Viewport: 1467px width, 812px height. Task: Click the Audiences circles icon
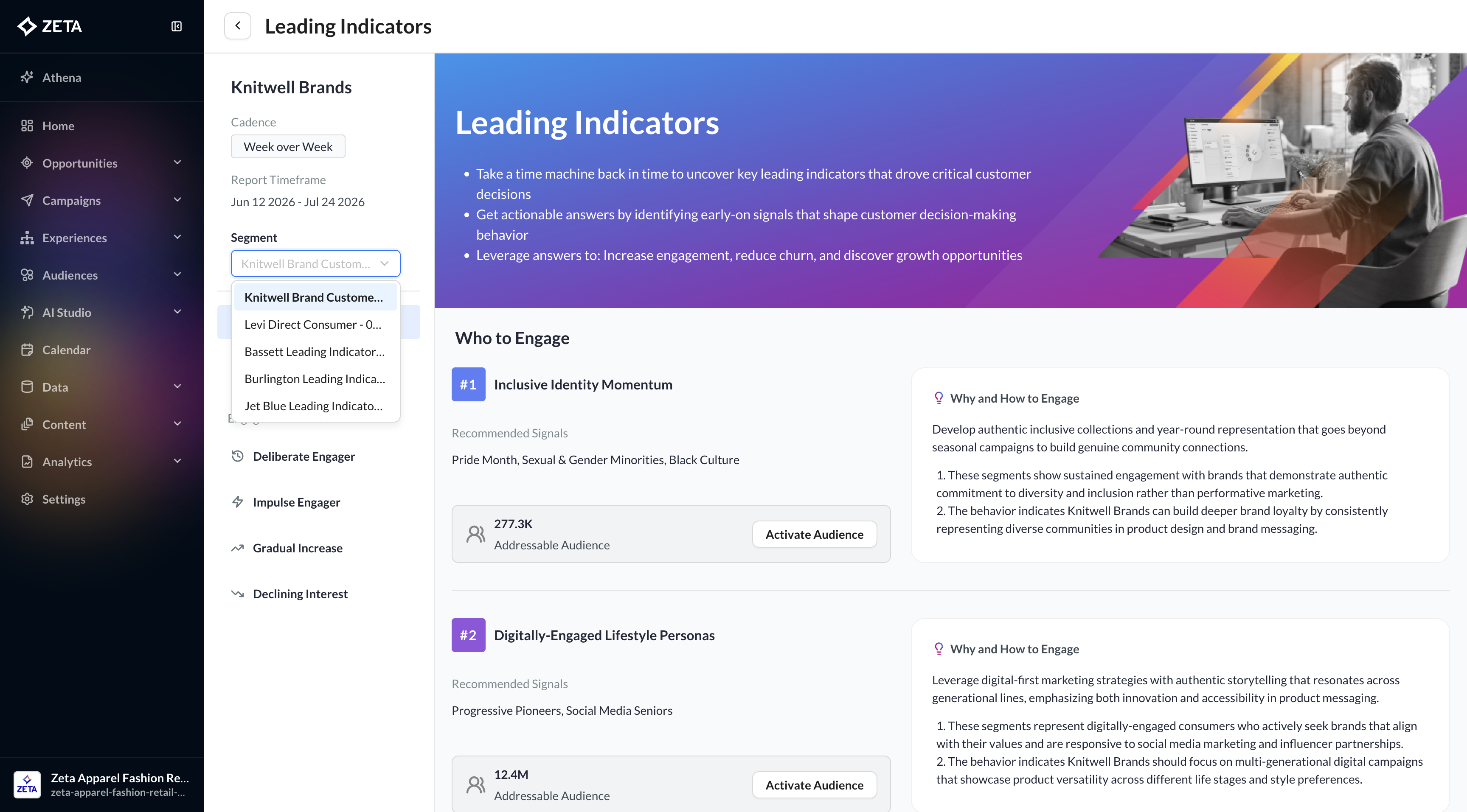[x=27, y=275]
